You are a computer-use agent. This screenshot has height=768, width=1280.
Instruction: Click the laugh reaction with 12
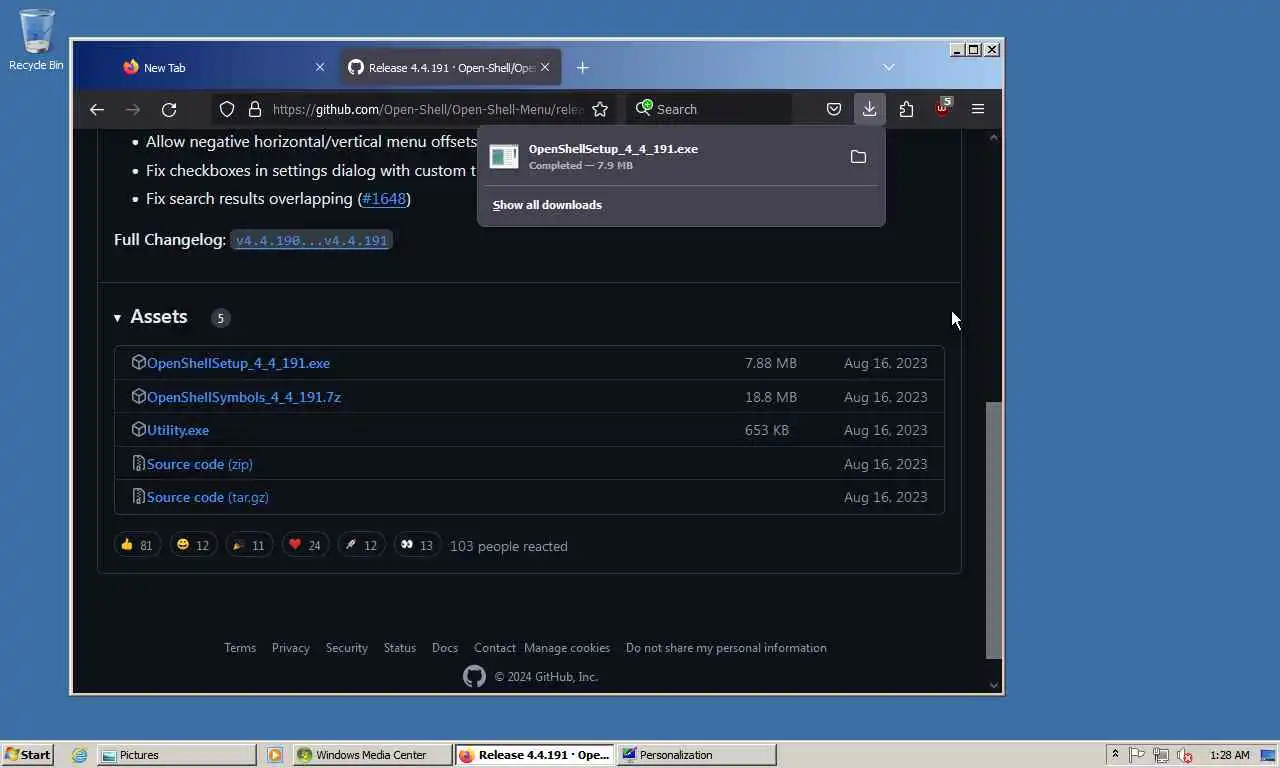click(193, 545)
